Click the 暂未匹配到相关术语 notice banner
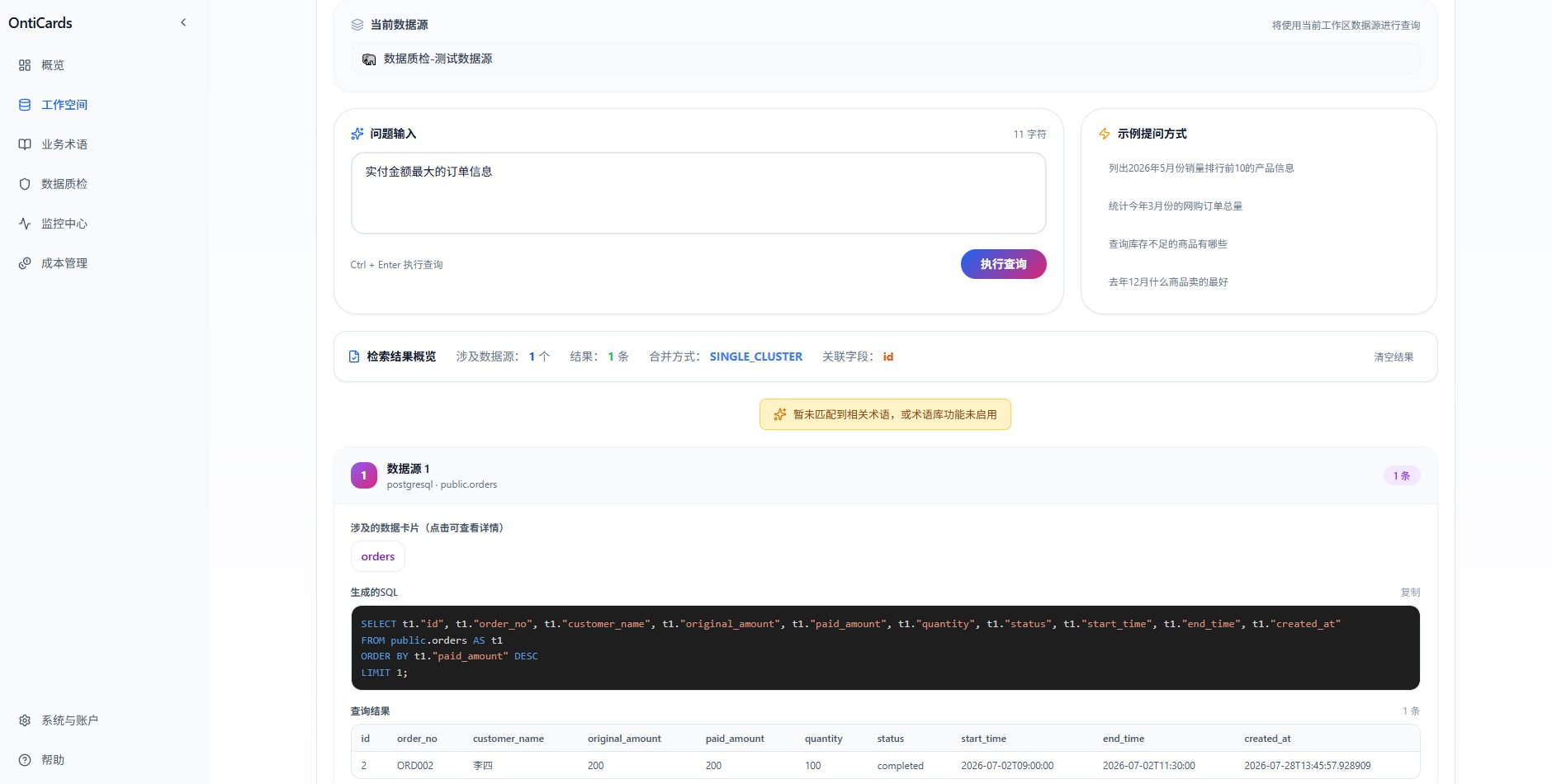Viewport: 1552px width, 784px height. 885,414
